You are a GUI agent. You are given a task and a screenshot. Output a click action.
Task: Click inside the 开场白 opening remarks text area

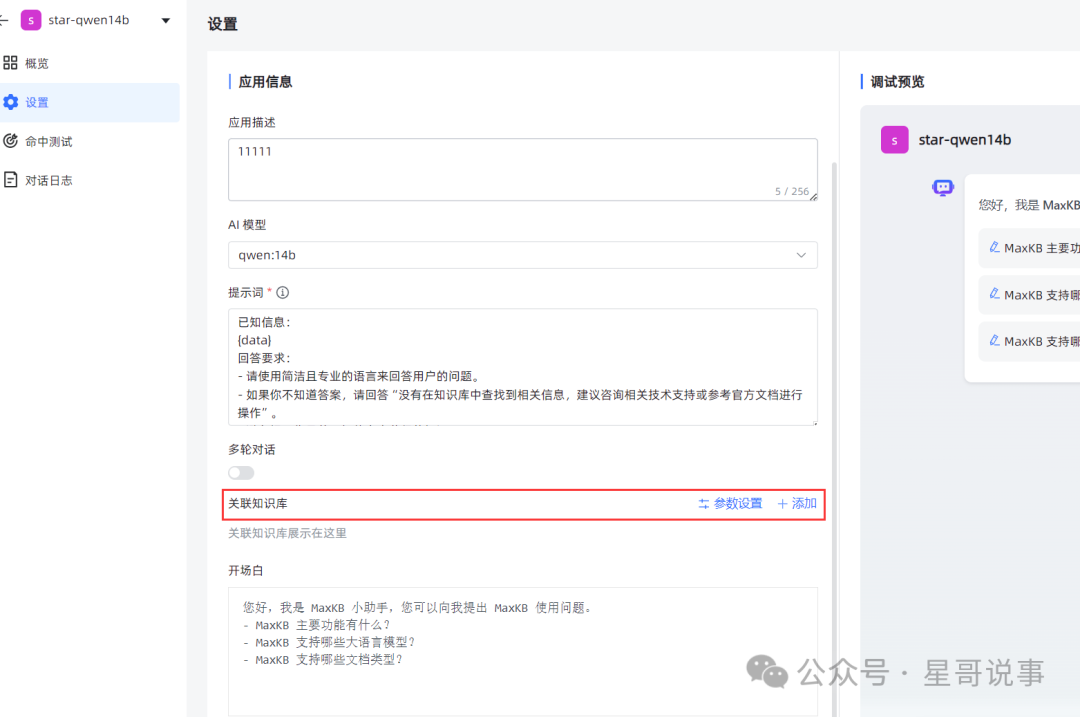click(x=523, y=652)
